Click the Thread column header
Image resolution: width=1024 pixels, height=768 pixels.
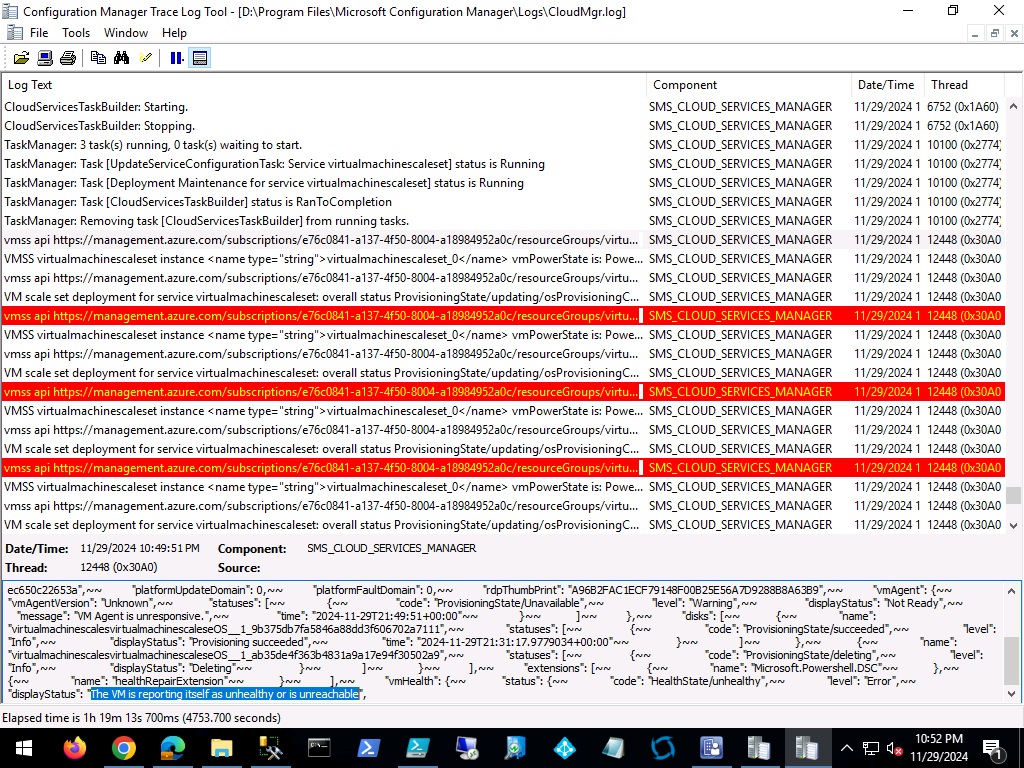click(x=964, y=85)
